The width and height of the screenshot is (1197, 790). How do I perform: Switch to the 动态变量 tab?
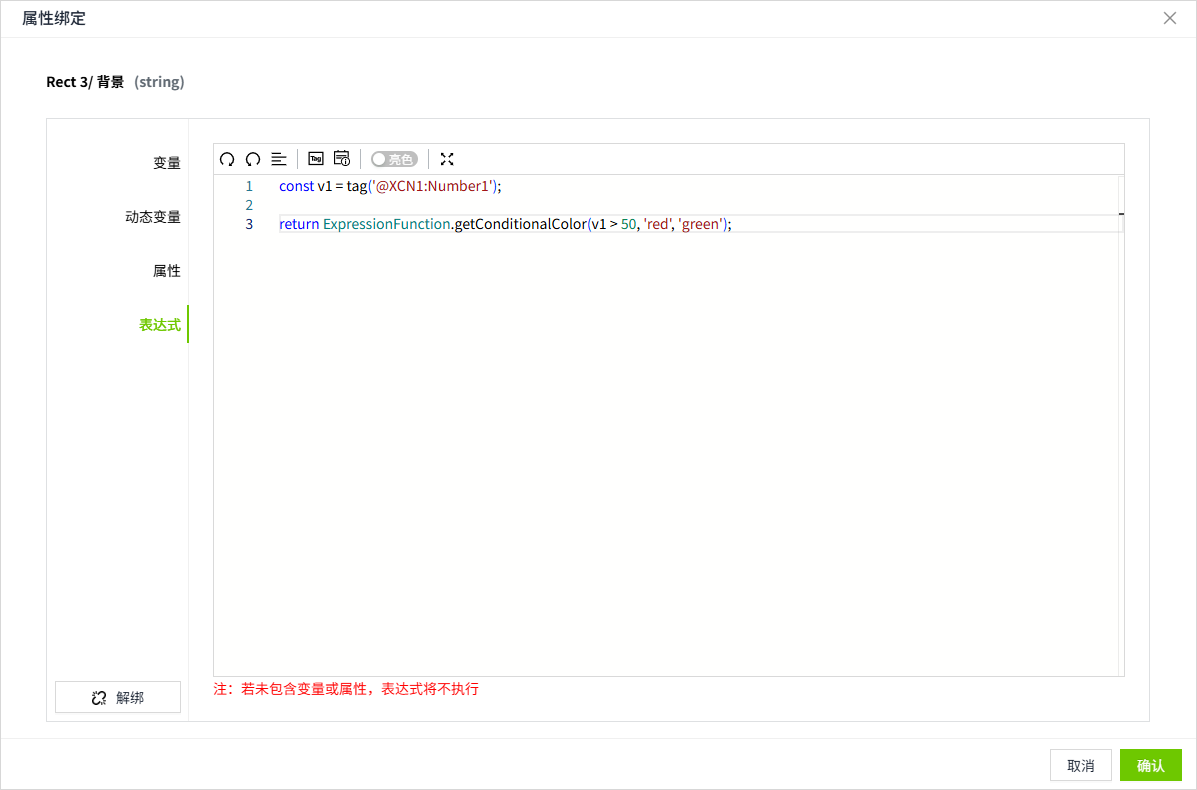[153, 216]
